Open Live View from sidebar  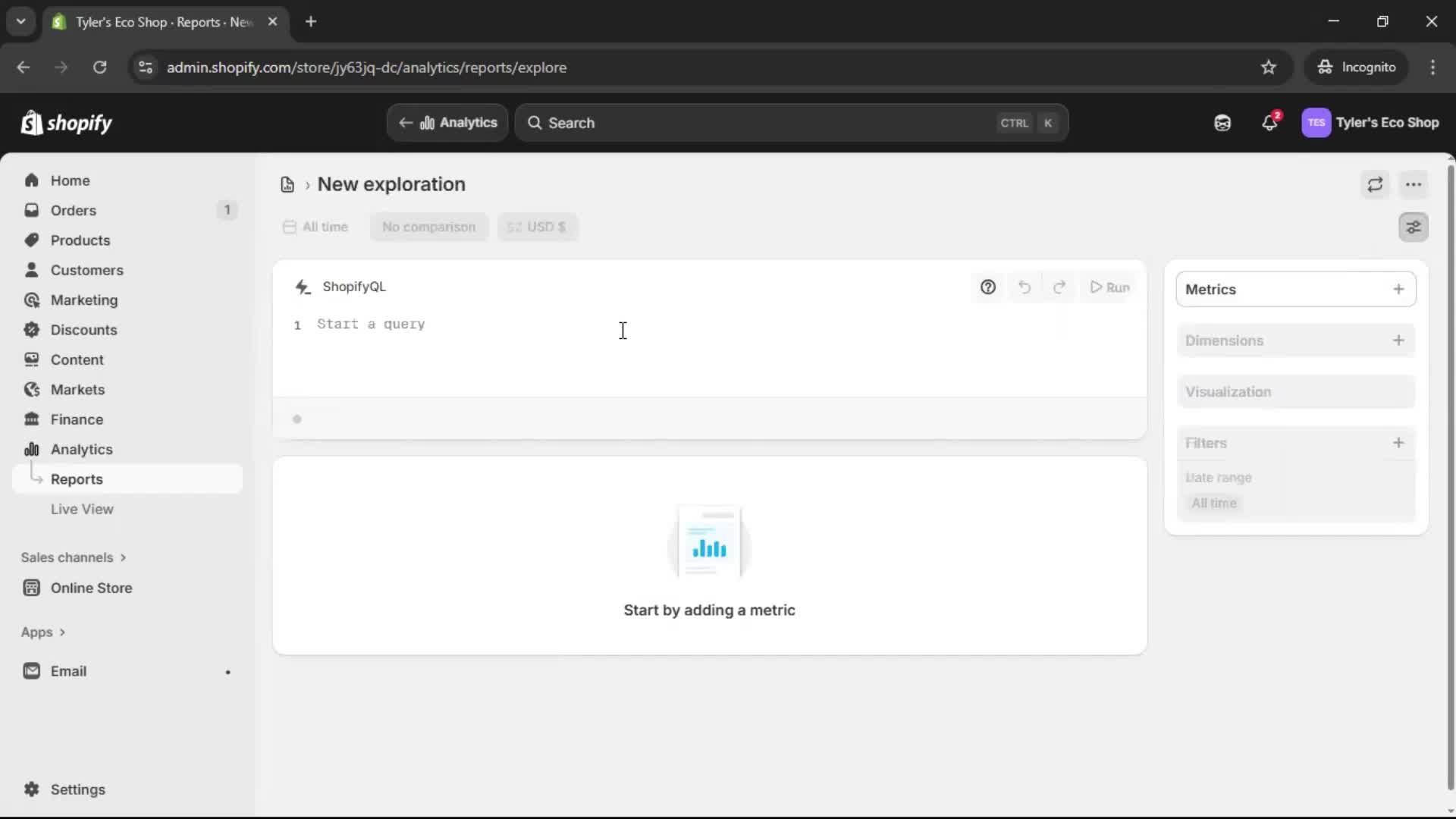click(x=83, y=509)
